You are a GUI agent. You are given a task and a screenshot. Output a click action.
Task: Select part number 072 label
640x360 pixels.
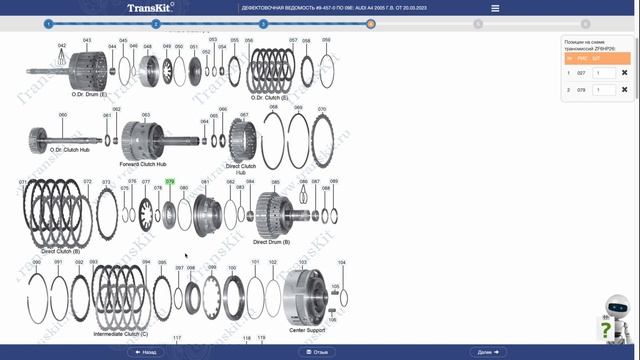87,182
